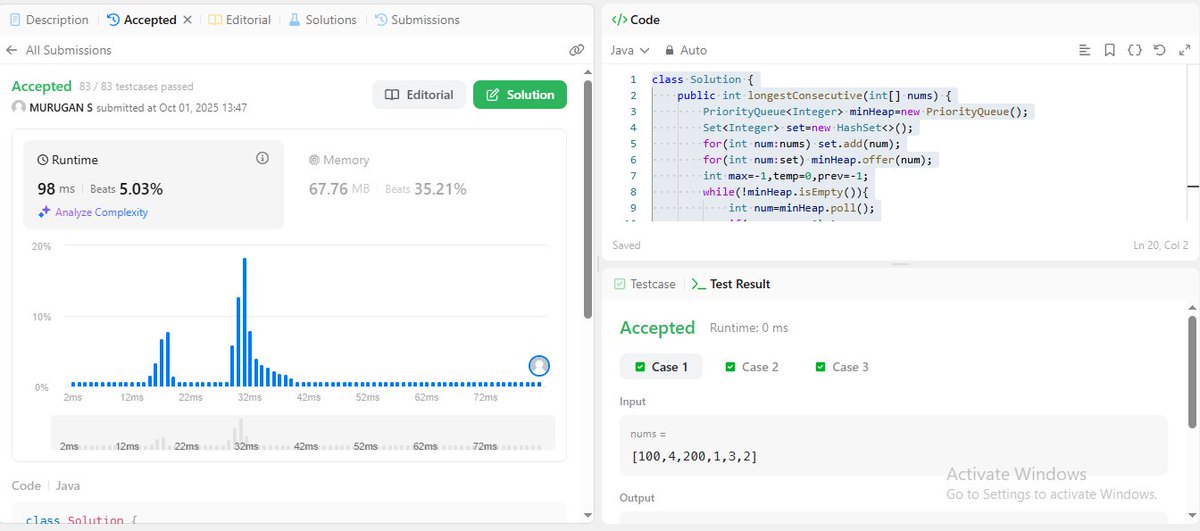Switch to the Editorial tab
This screenshot has height=531, width=1200.
click(x=240, y=20)
